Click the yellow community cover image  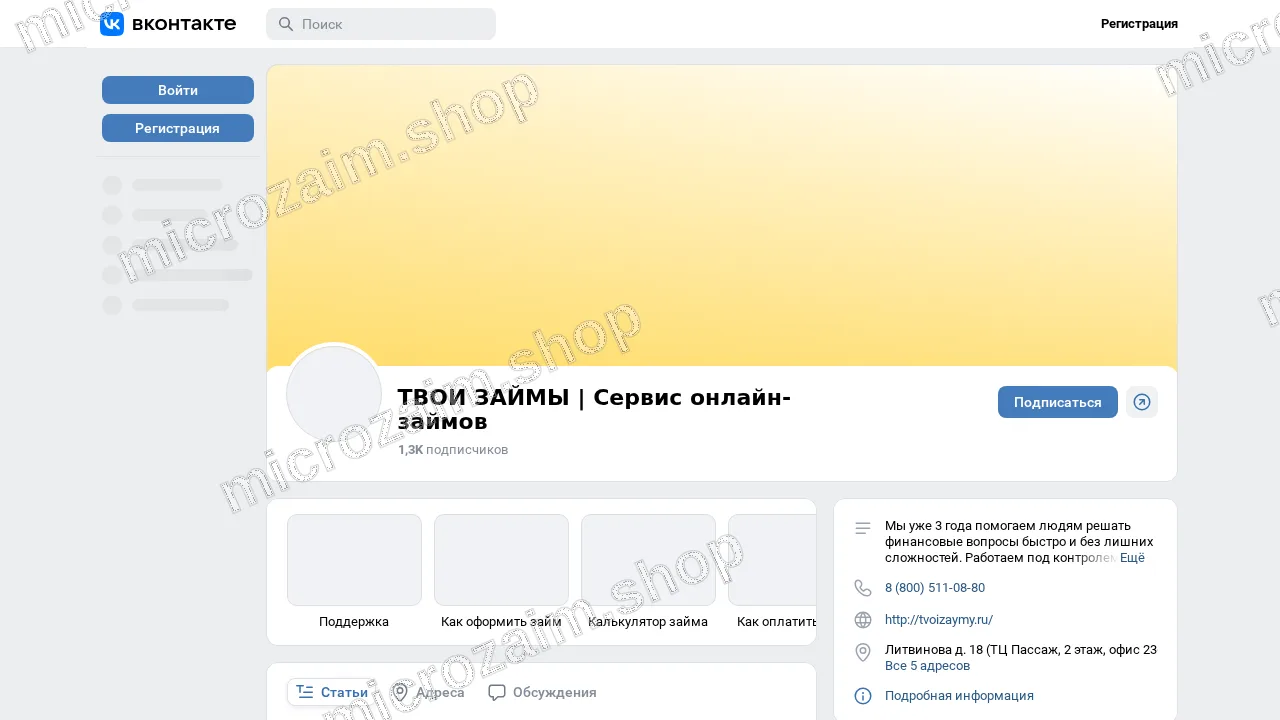(722, 216)
